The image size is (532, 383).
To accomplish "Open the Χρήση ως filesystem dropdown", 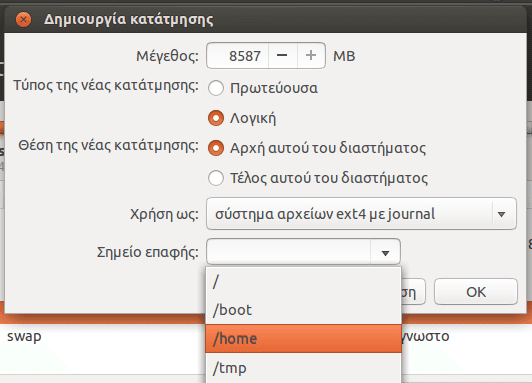I will coord(361,214).
